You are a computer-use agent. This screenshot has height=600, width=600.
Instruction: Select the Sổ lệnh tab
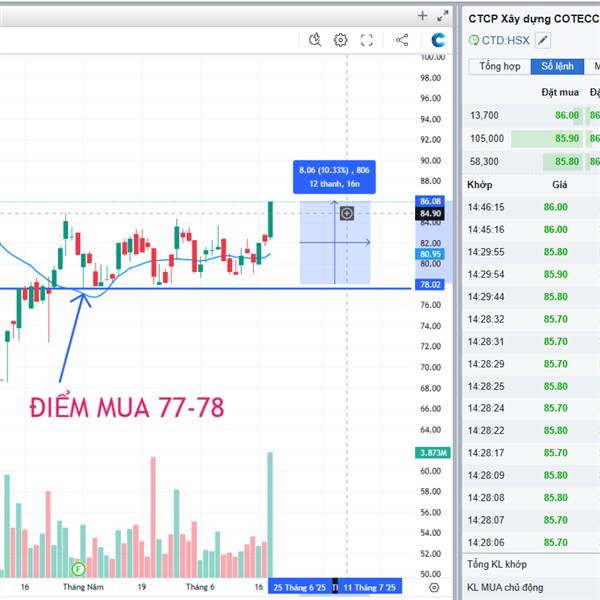557,67
